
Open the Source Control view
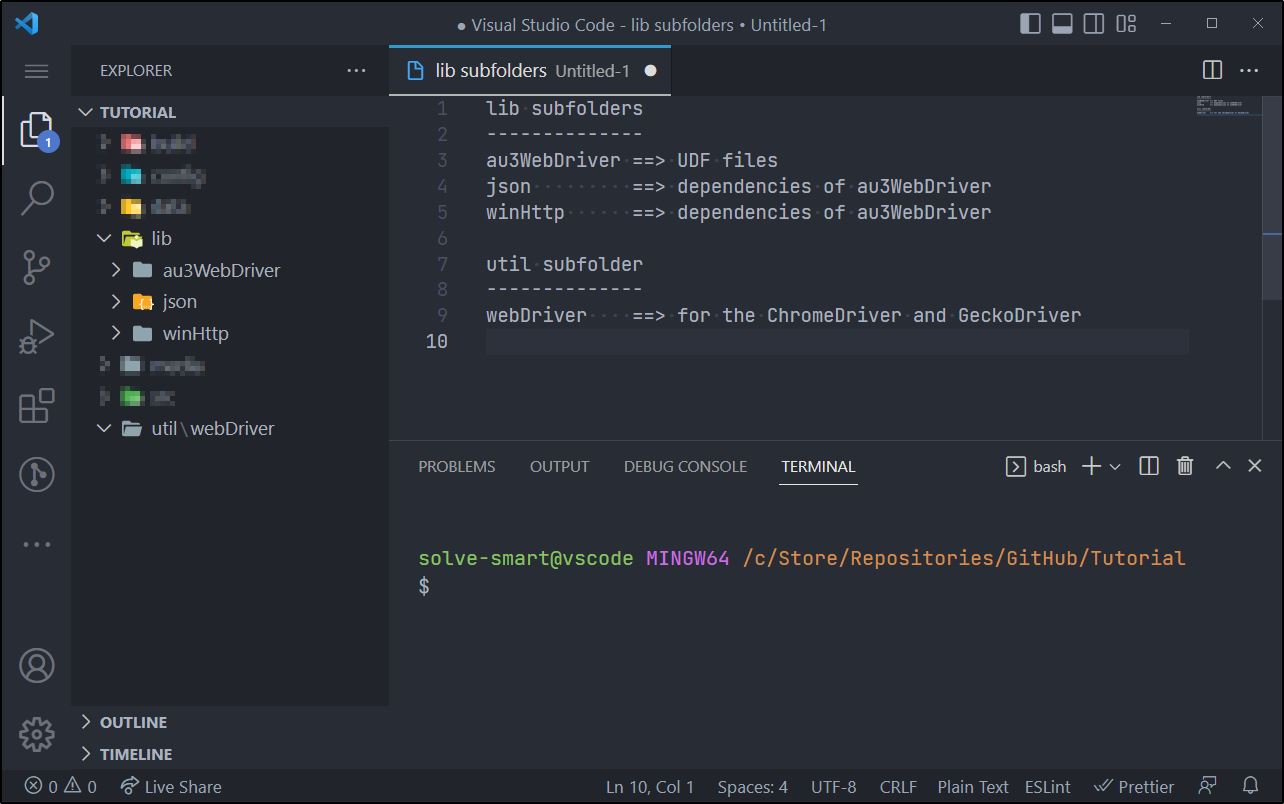tap(37, 267)
